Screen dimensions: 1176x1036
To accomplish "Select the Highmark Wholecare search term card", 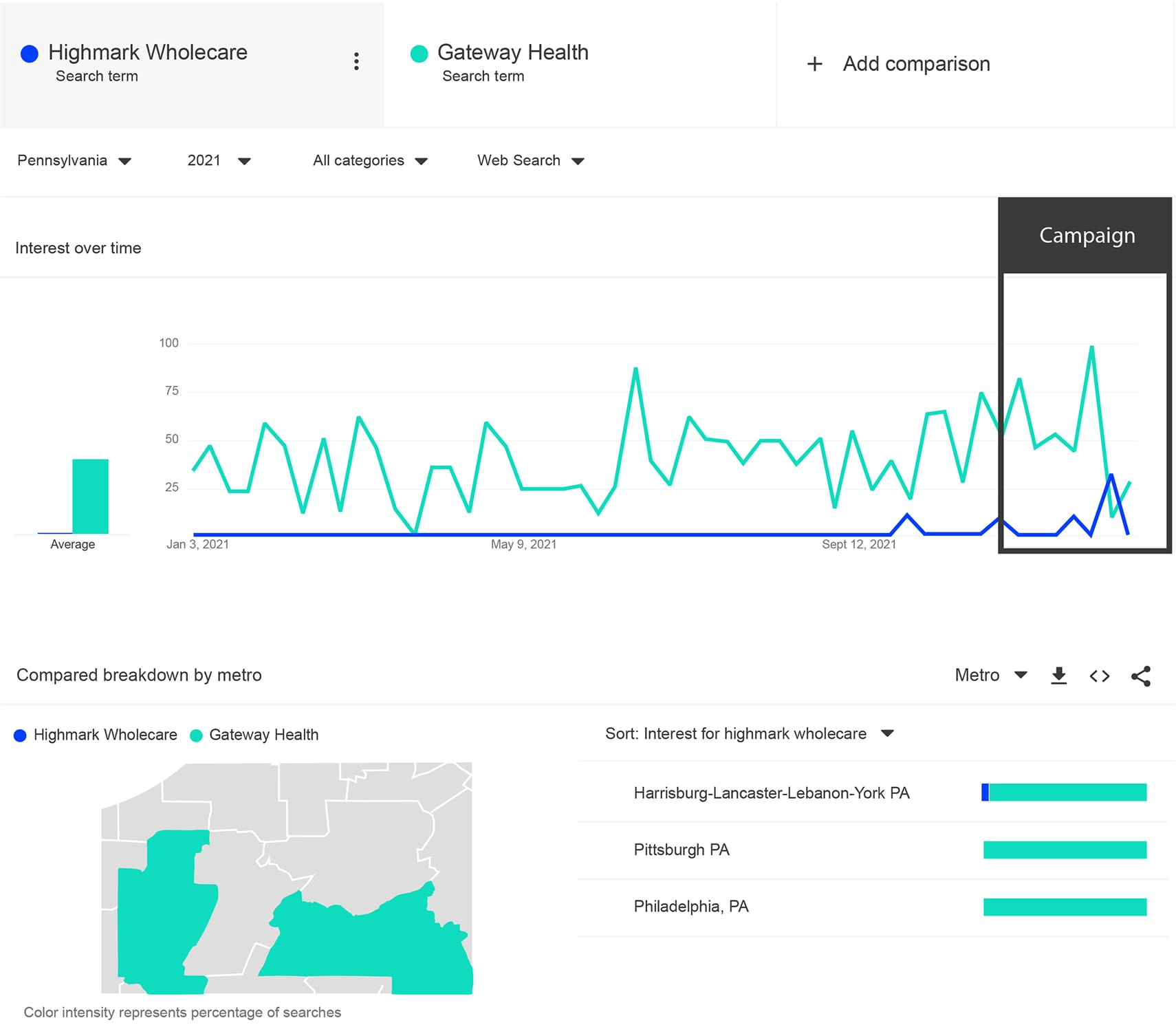I will pyautogui.click(x=192, y=64).
